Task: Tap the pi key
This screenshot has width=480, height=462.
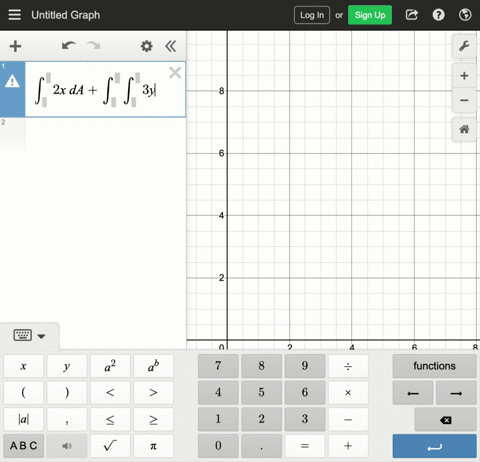Action: click(153, 446)
